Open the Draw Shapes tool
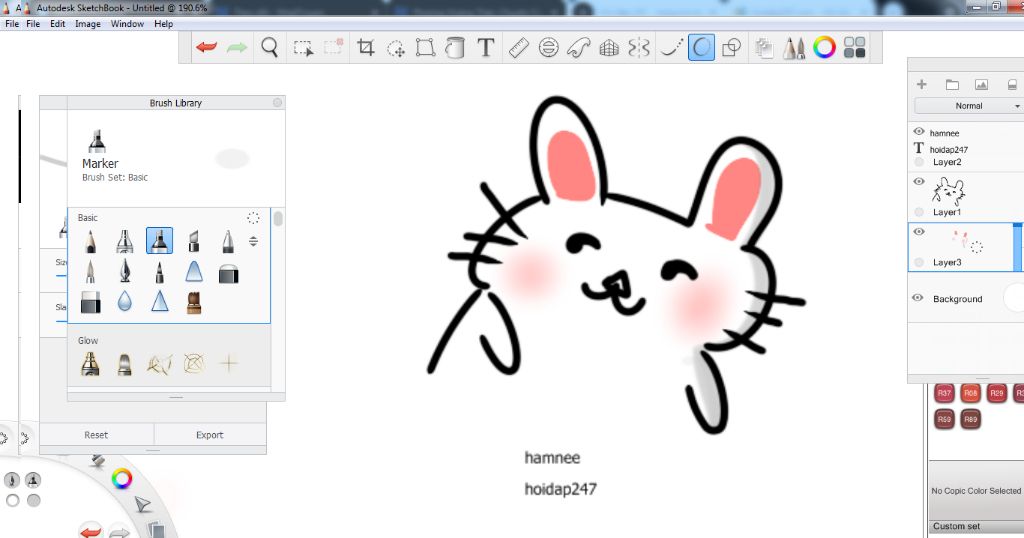This screenshot has height=538, width=1024. 731,48
